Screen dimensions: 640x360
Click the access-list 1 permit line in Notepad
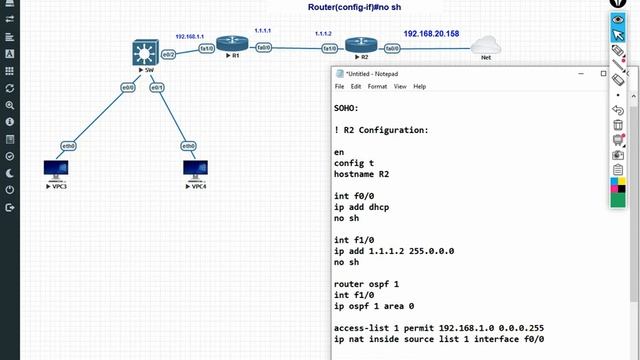point(439,328)
